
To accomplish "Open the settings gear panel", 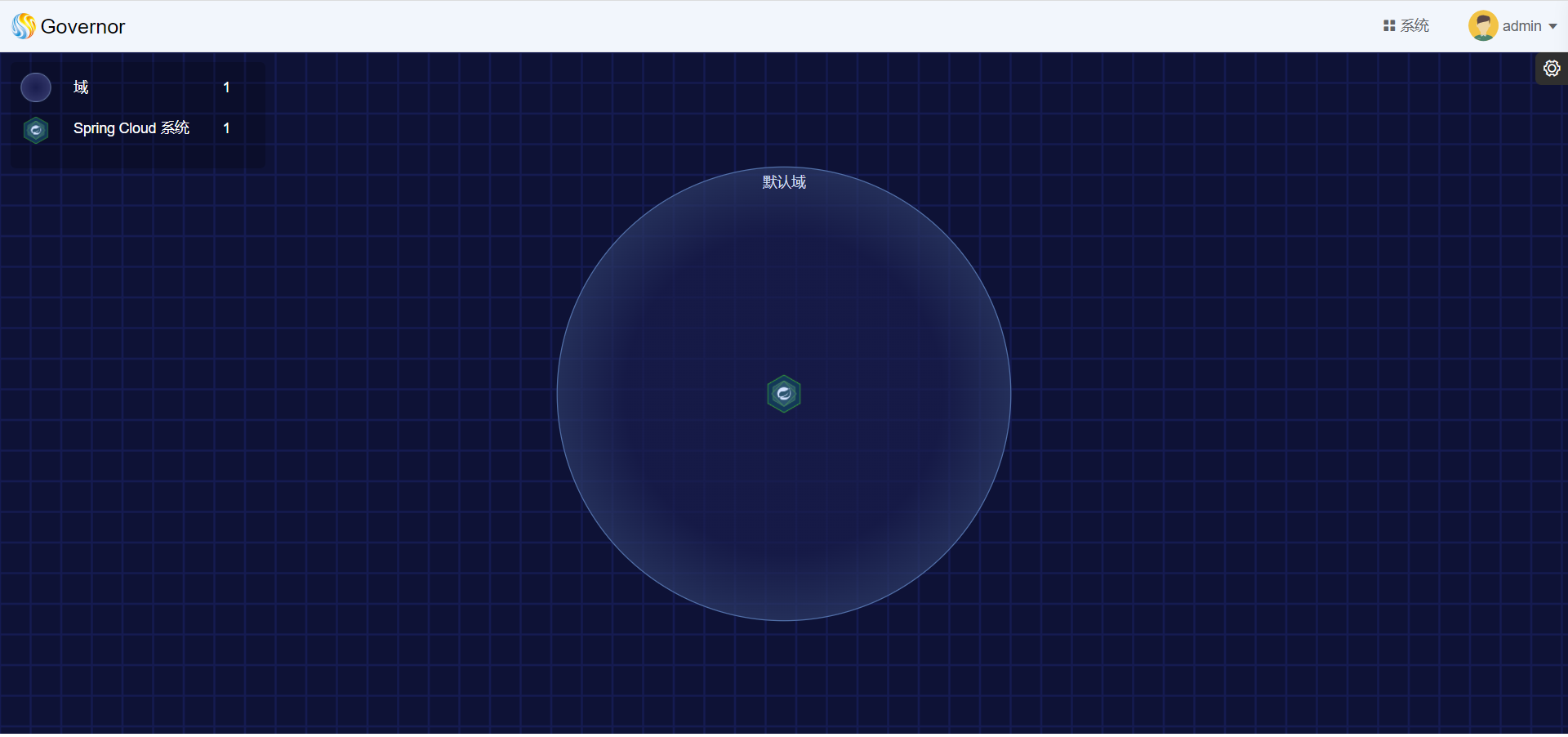I will tap(1552, 69).
